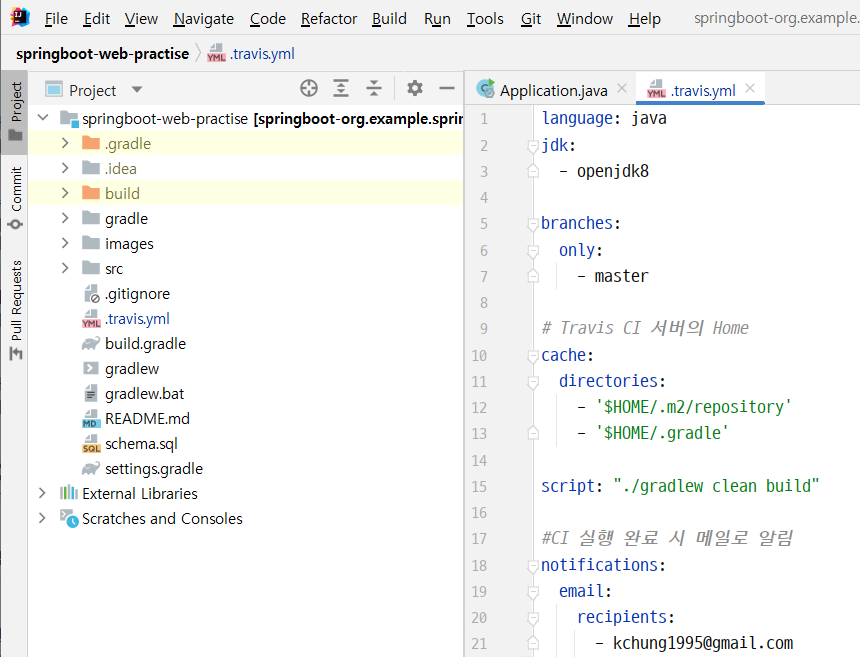Click Expand All icon in Project panel
860x657 pixels.
tap(341, 88)
